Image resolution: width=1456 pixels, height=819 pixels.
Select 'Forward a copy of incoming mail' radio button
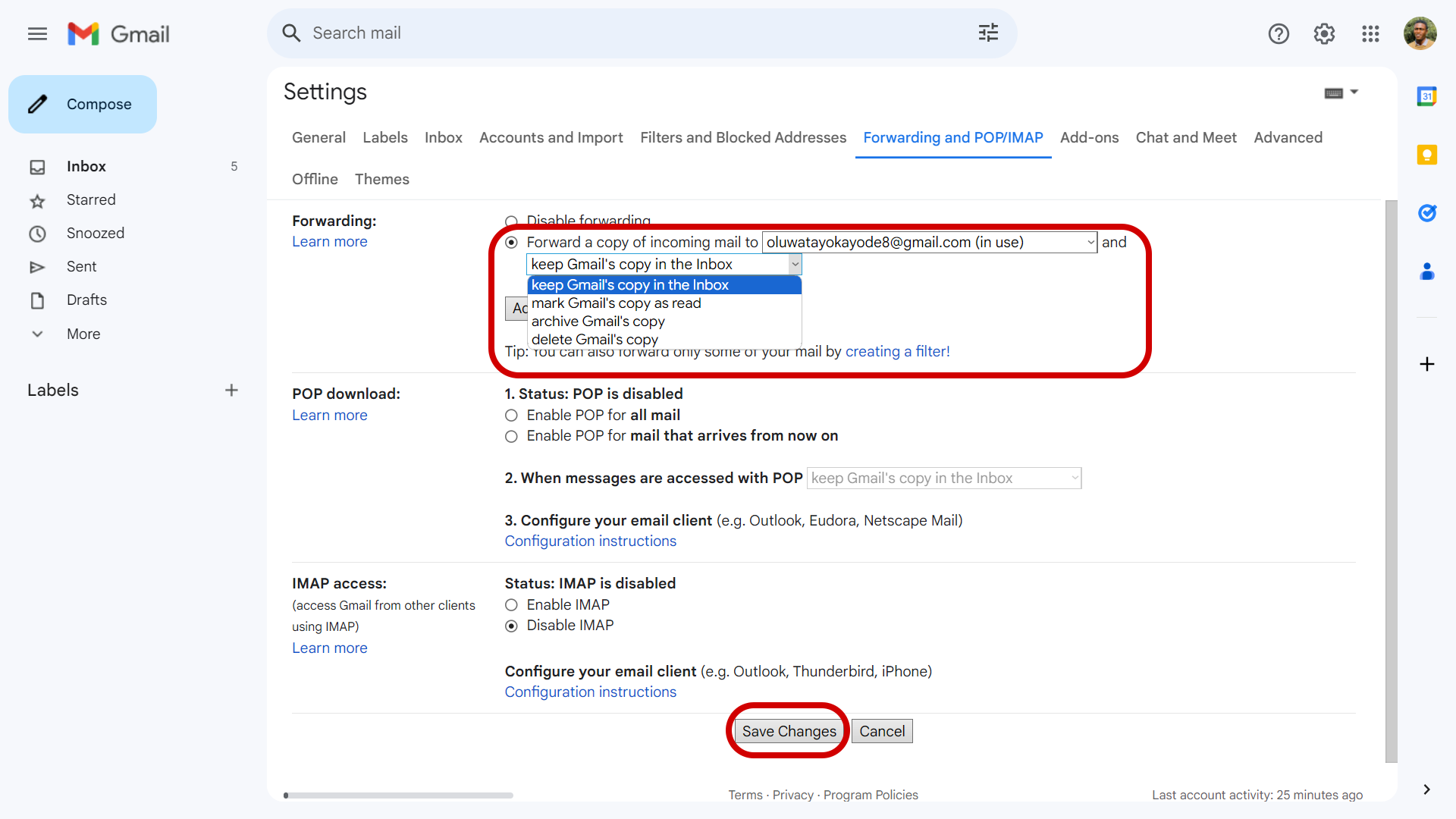pyautogui.click(x=511, y=243)
